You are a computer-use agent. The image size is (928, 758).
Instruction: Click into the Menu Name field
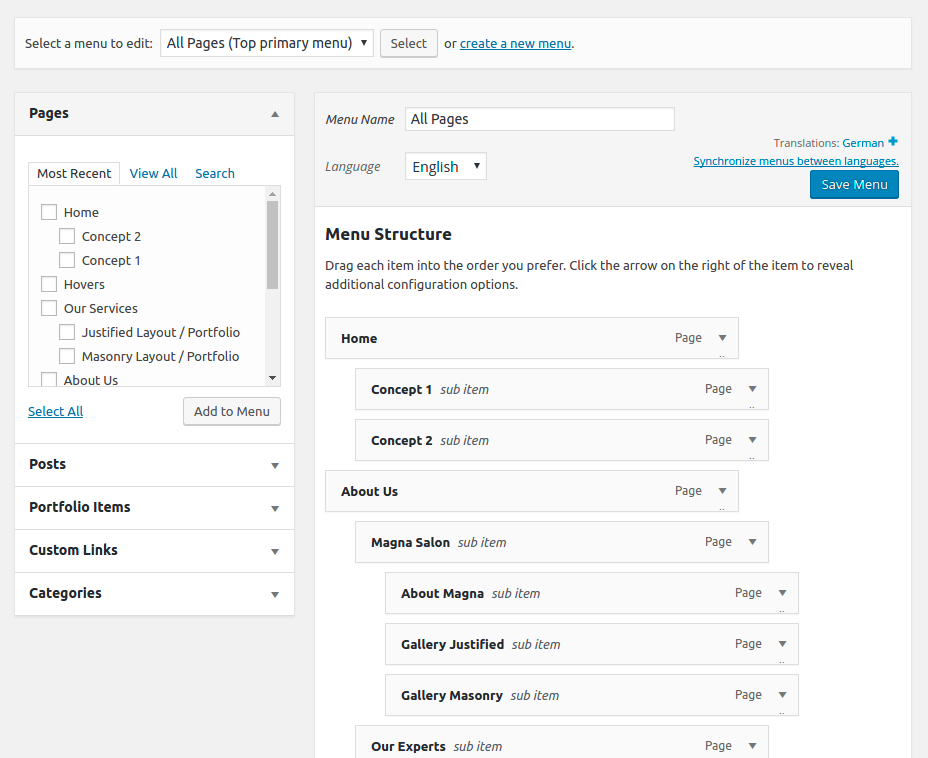point(539,119)
